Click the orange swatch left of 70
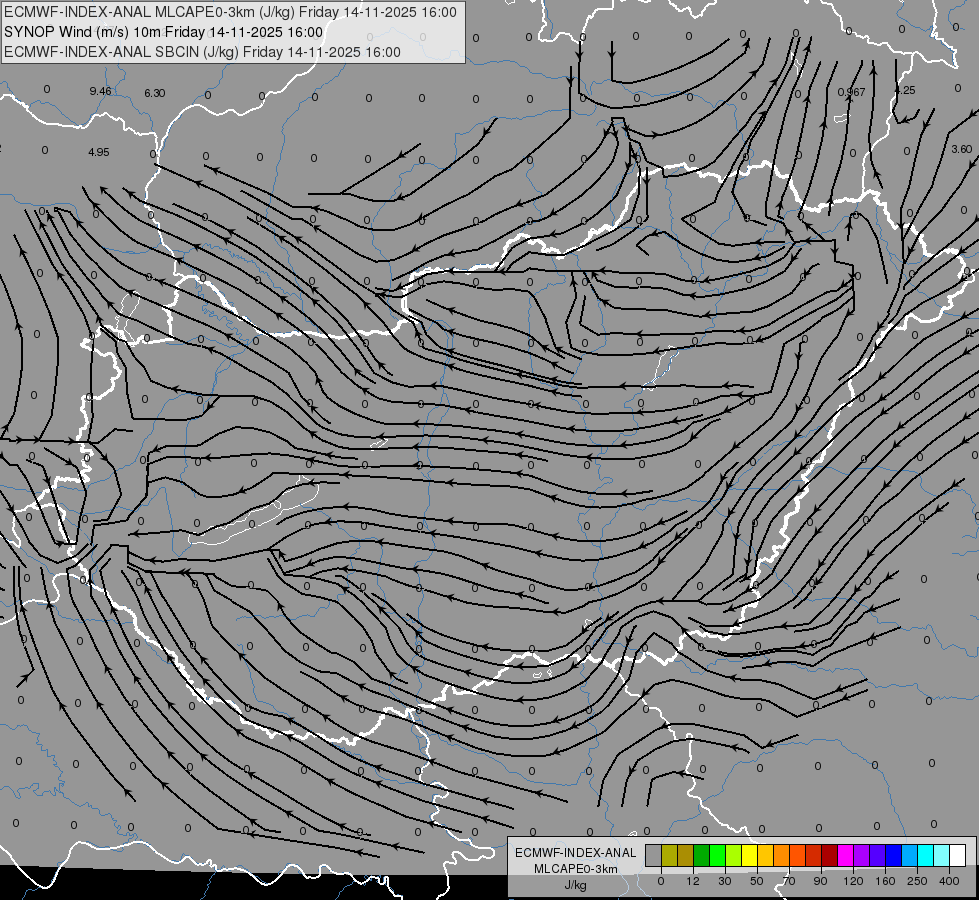This screenshot has width=979, height=900. [782, 856]
